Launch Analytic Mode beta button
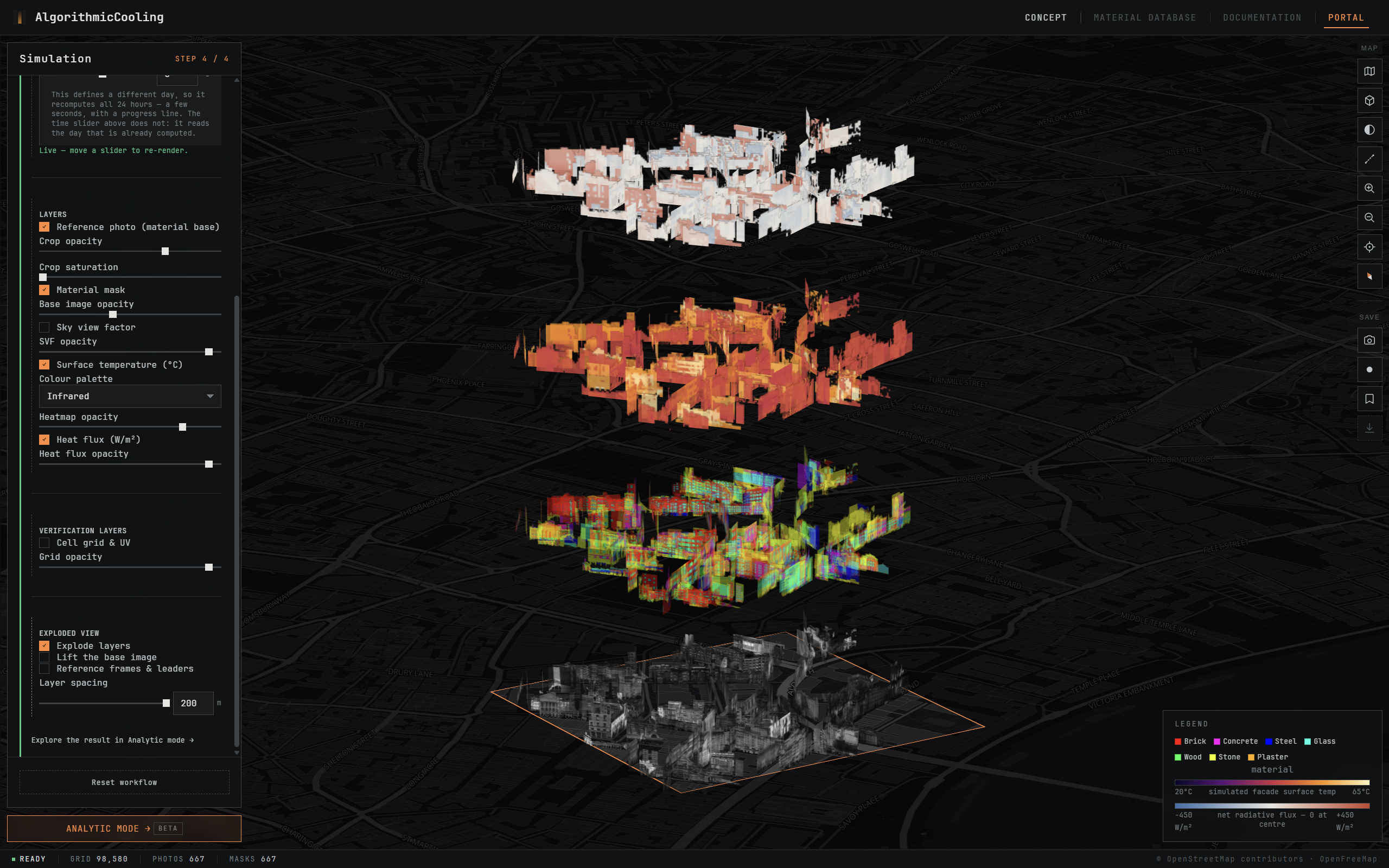This screenshot has width=1389, height=868. 124,828
